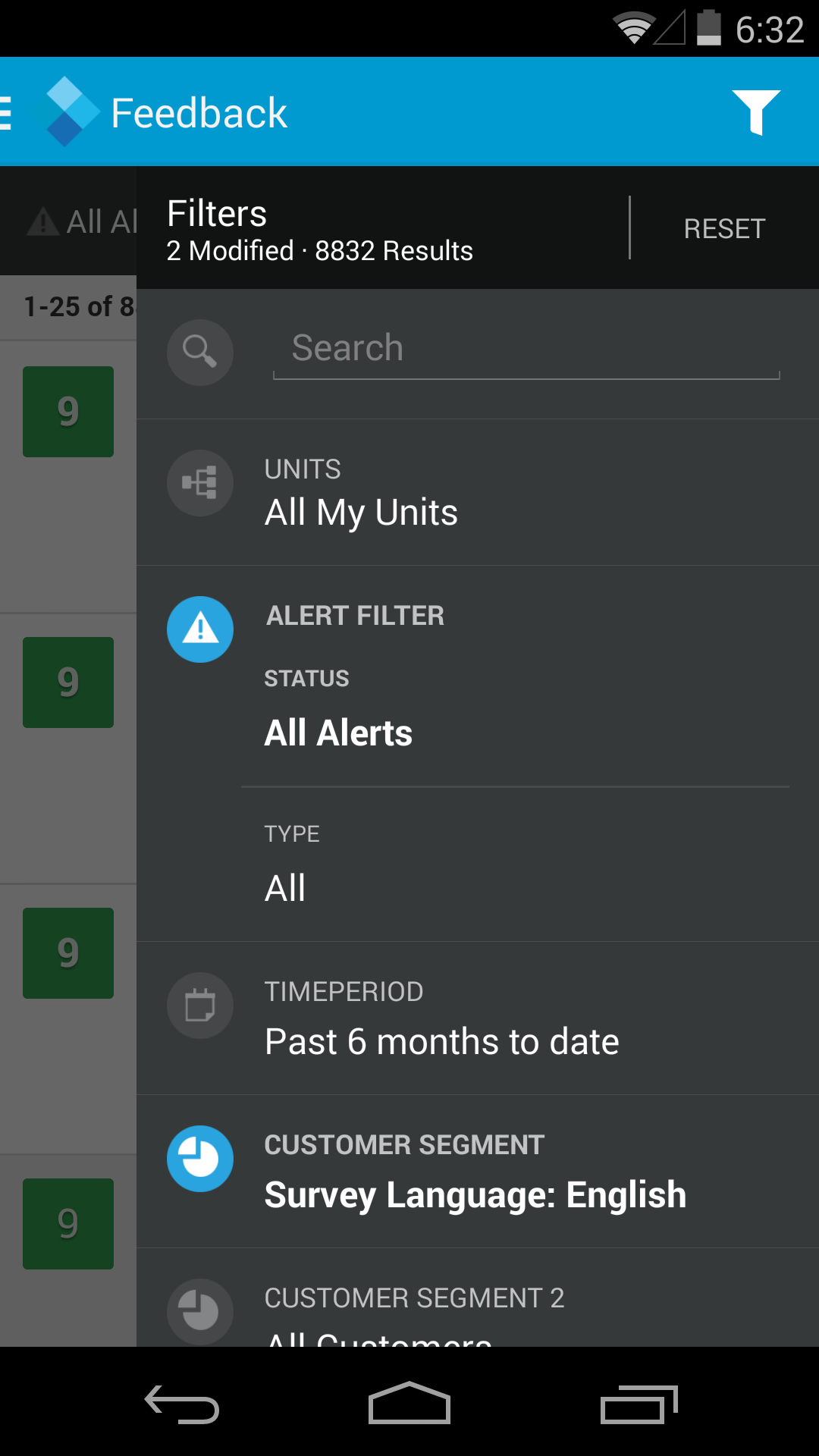Tap the Android recent apps button

639,1404
